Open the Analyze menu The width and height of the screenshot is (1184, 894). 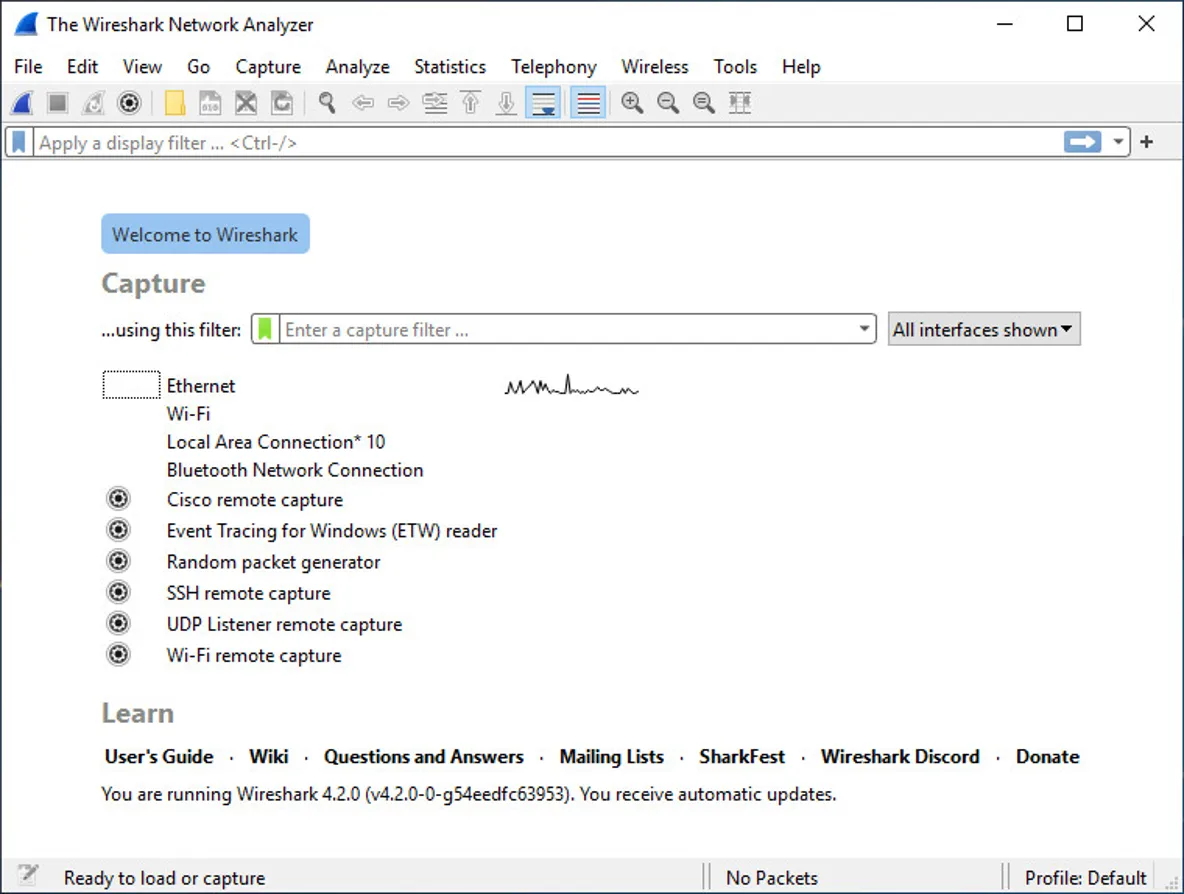357,67
